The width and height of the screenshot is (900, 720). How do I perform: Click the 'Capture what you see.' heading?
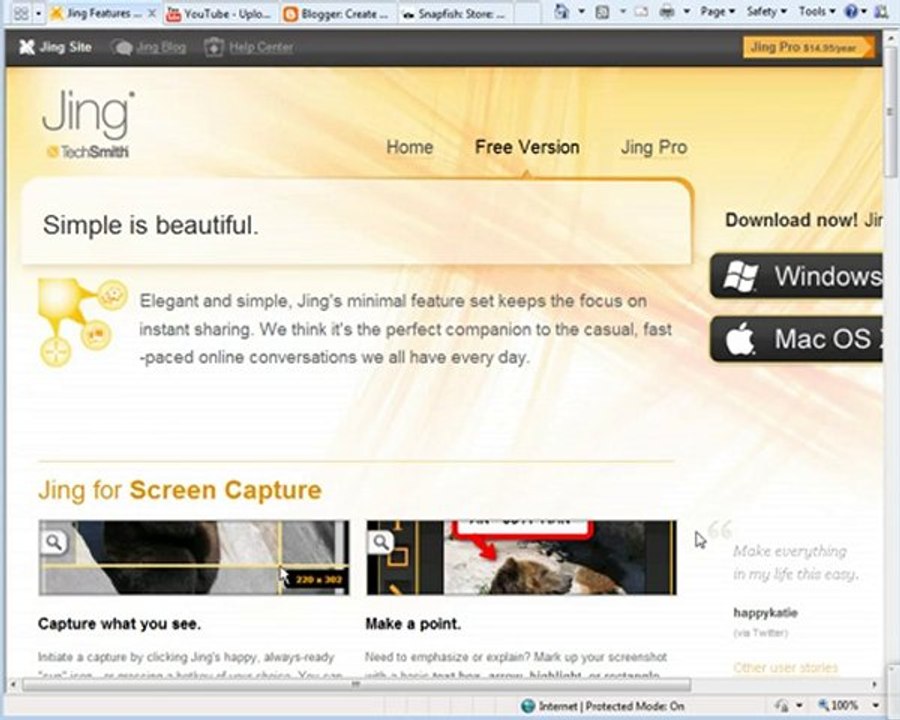119,624
